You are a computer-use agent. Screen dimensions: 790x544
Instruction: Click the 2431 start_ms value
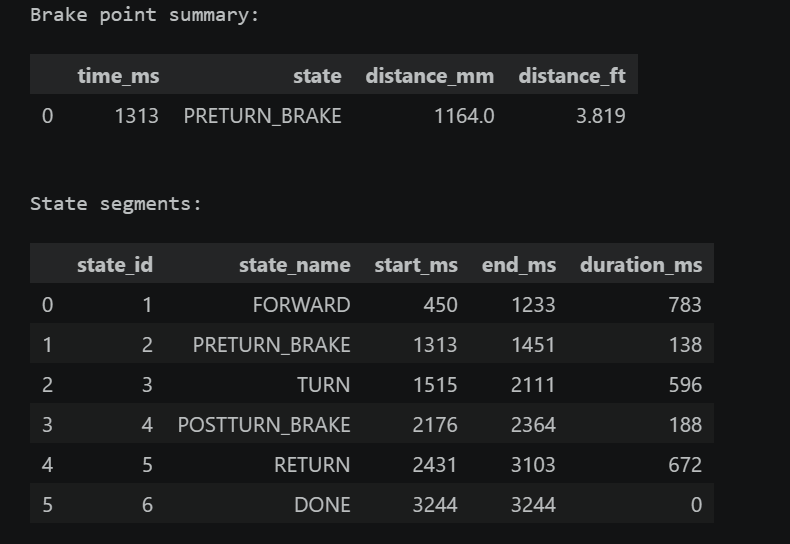click(x=435, y=464)
